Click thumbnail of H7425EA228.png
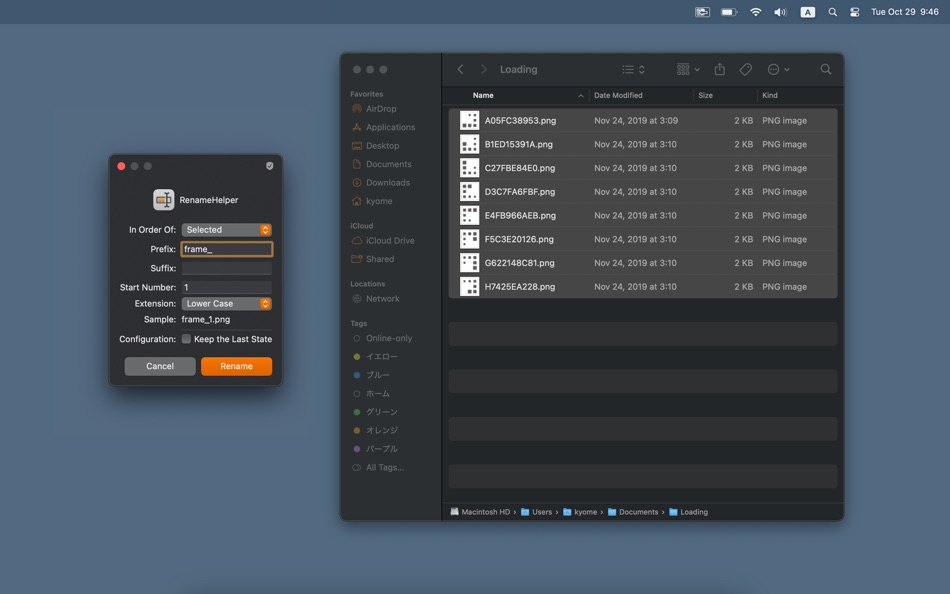This screenshot has width=950, height=594. tap(470, 286)
